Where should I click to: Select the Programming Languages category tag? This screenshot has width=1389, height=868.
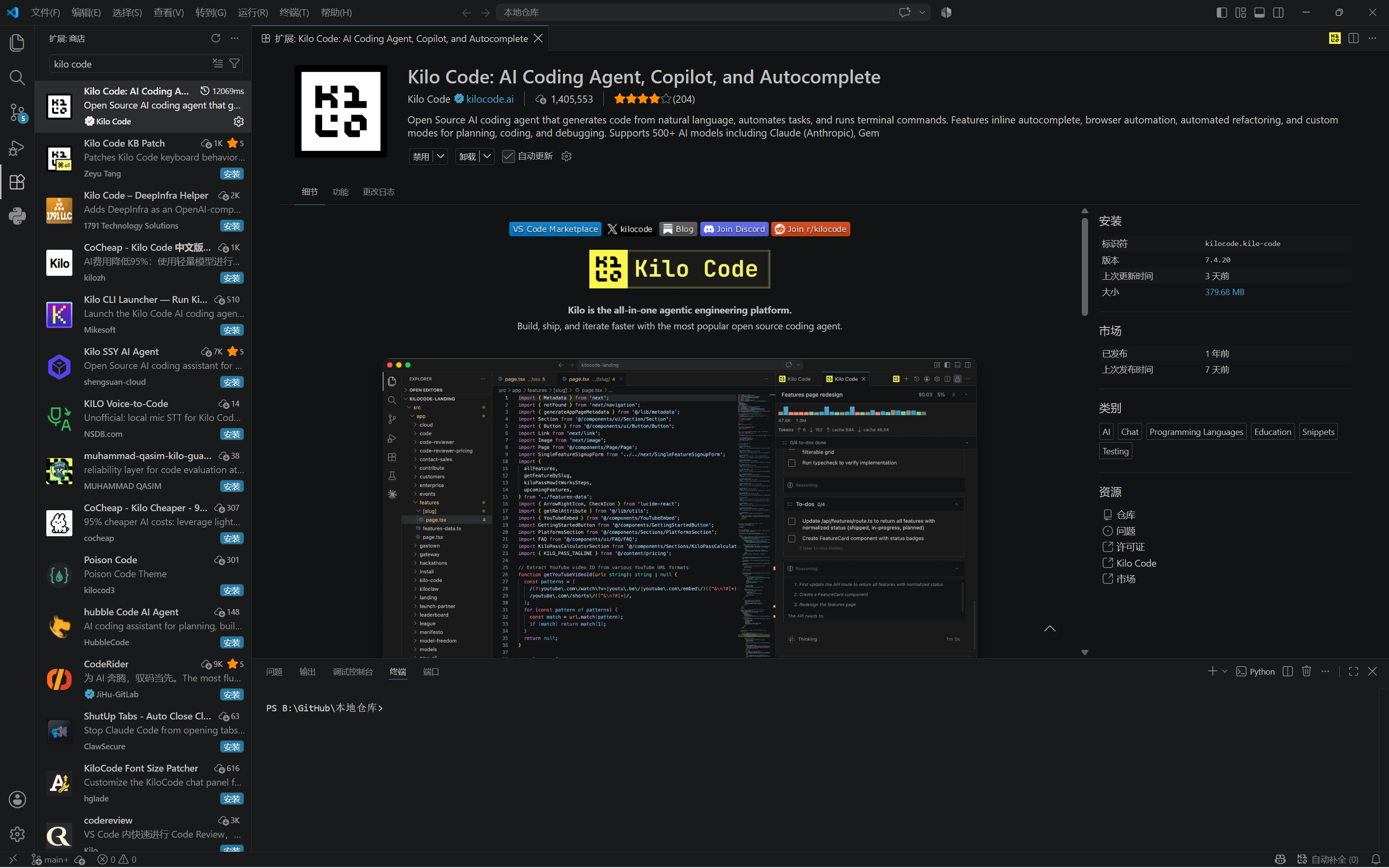click(x=1196, y=432)
